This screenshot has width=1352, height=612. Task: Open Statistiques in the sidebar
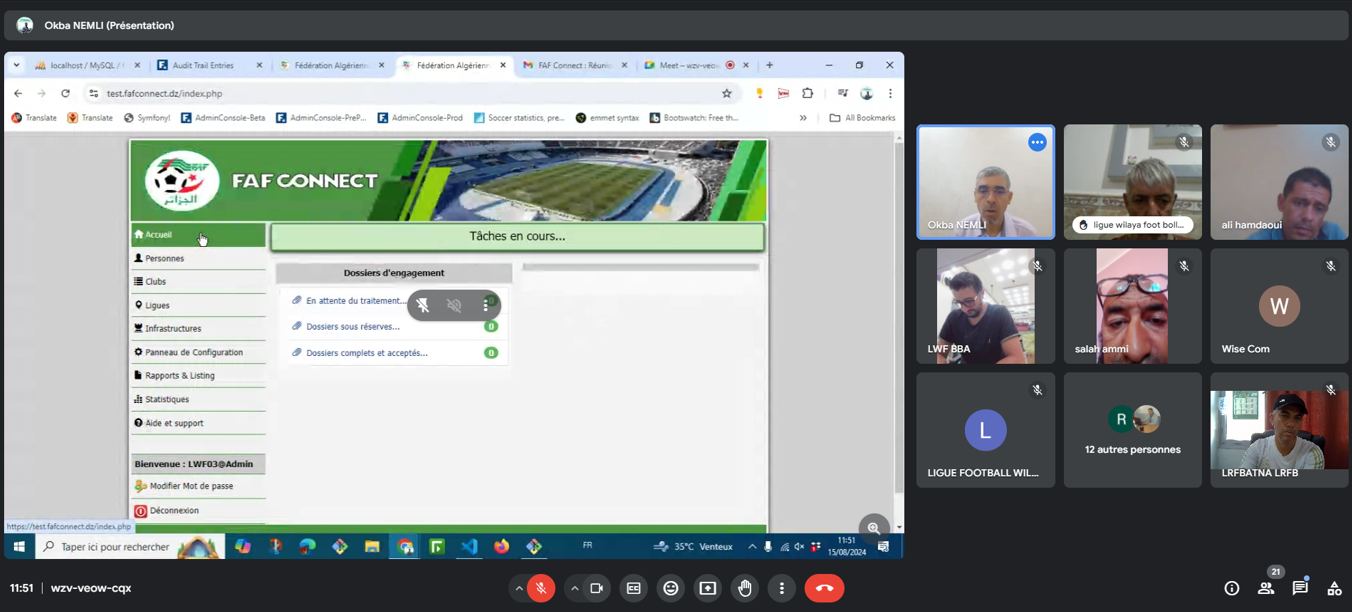tap(198, 399)
